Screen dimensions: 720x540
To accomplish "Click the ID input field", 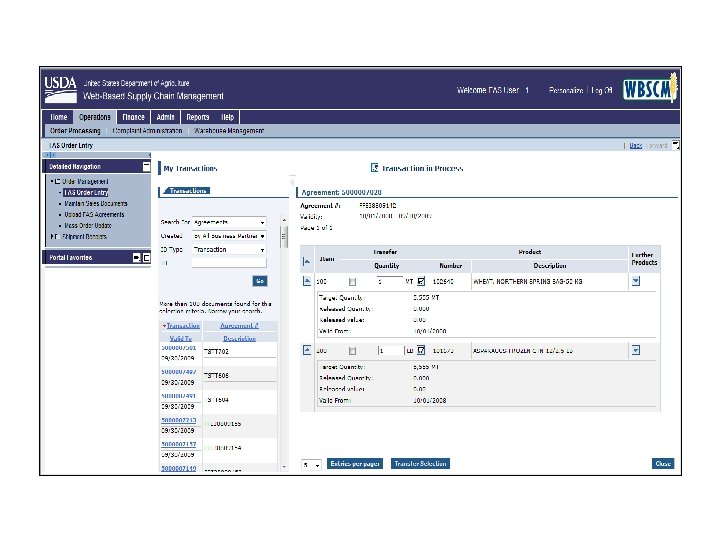I will pos(229,263).
